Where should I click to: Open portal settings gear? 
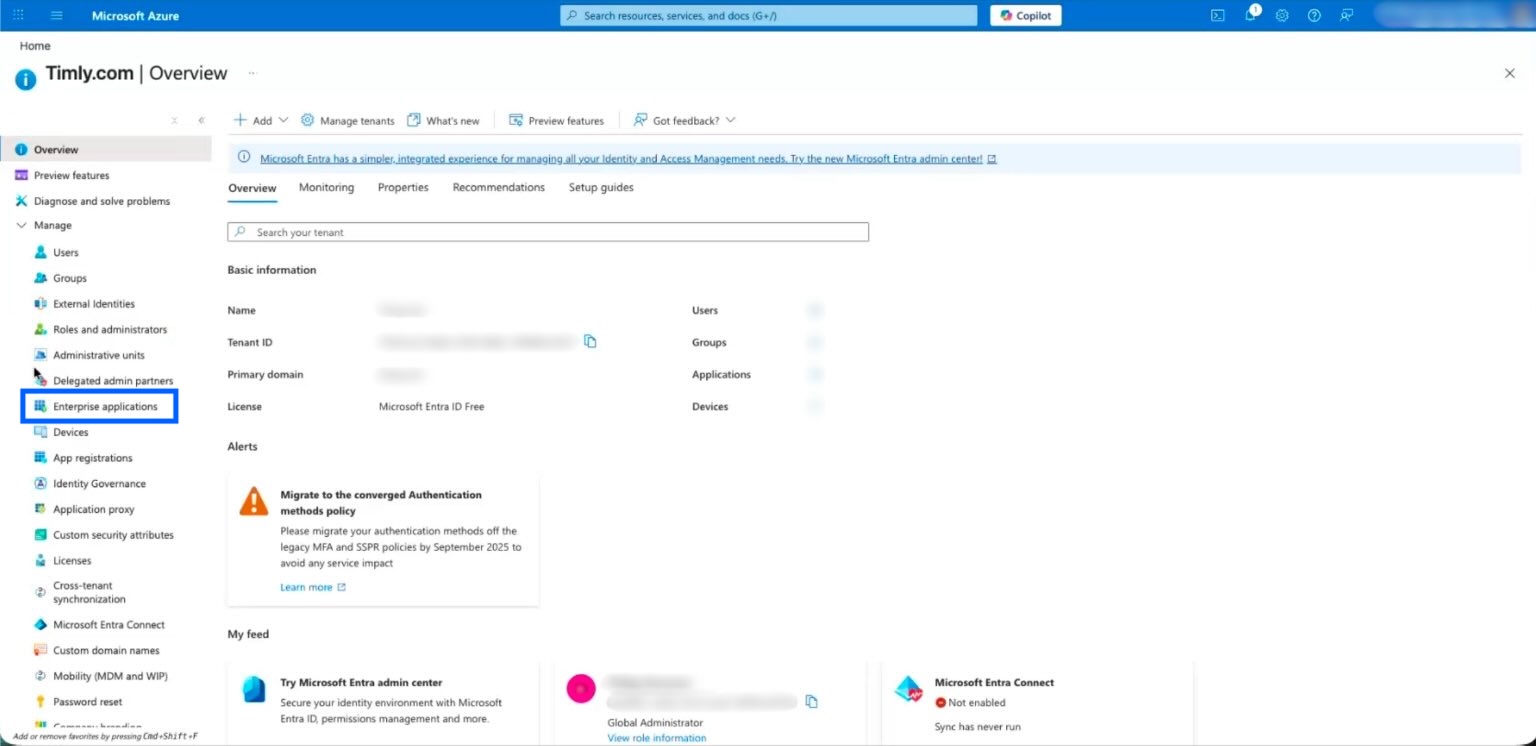pyautogui.click(x=1282, y=15)
